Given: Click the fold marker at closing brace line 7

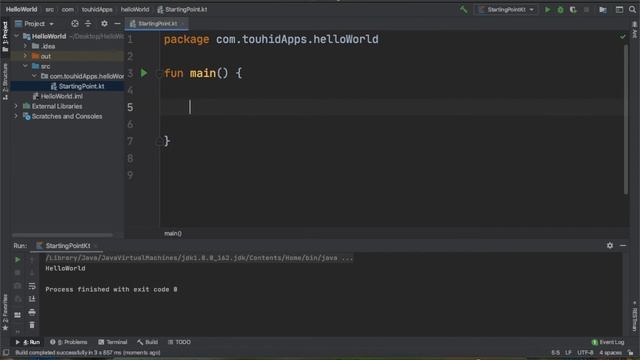Looking at the screenshot, I should pos(159,141).
